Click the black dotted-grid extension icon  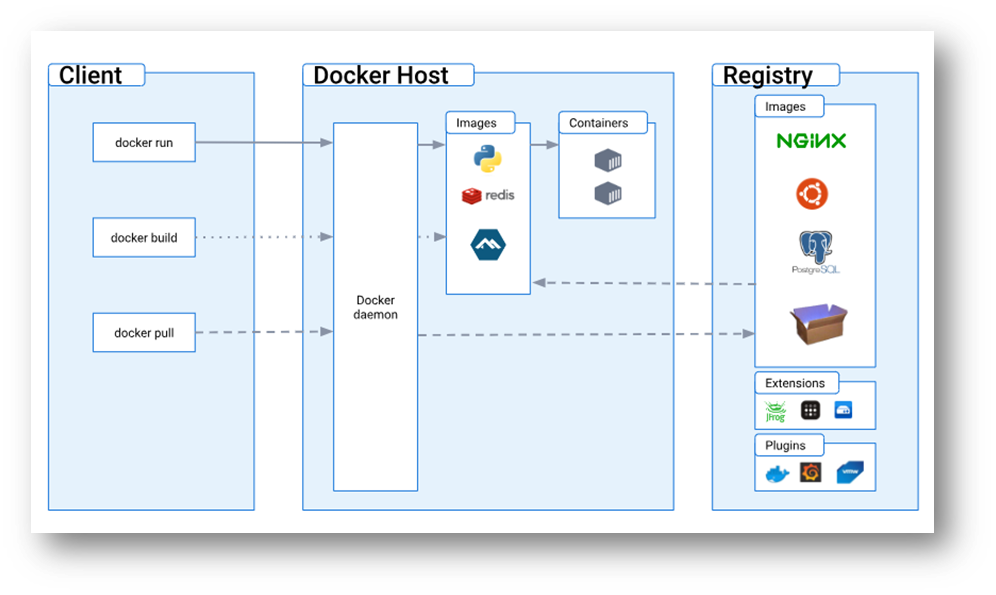810,410
